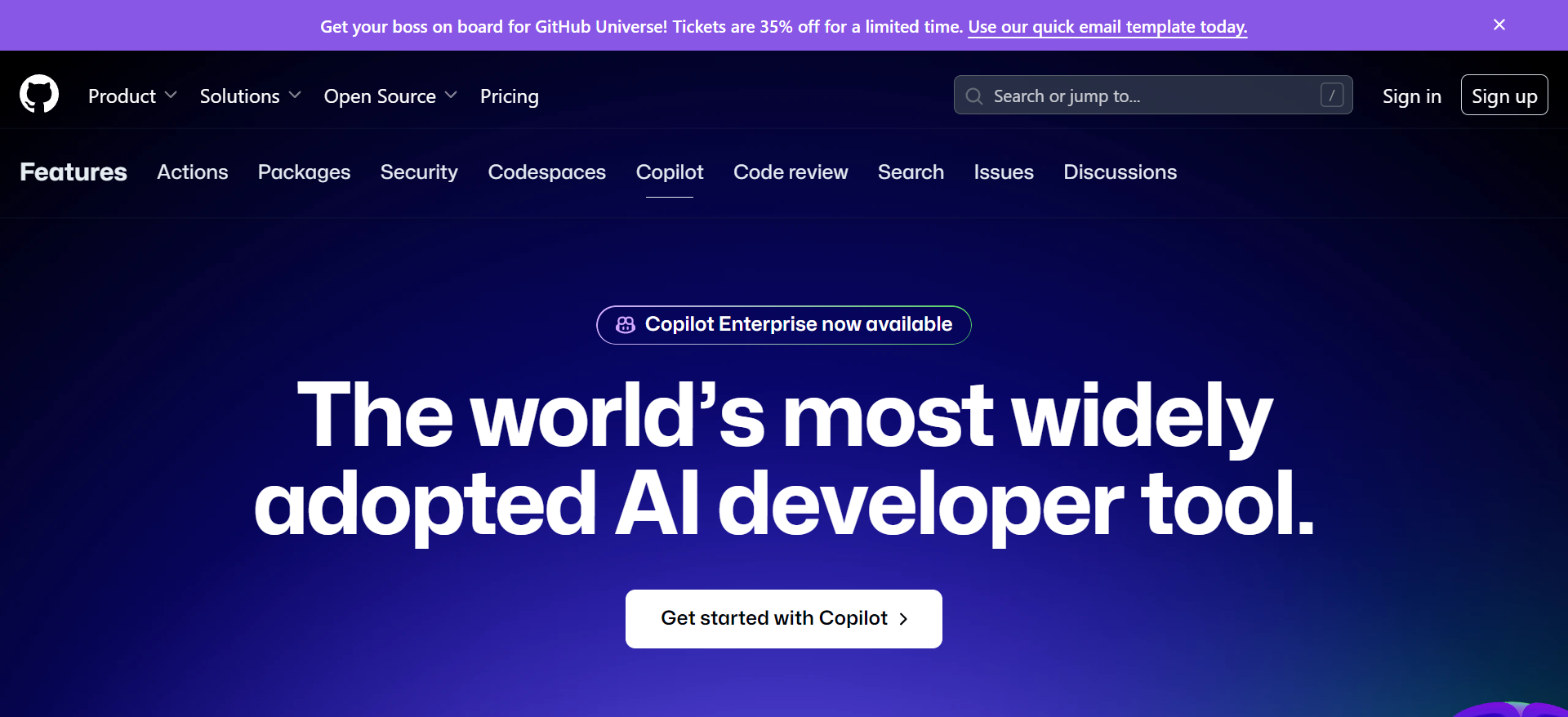This screenshot has height=717, width=1568.
Task: Open the Features heading link
Action: pos(73,171)
